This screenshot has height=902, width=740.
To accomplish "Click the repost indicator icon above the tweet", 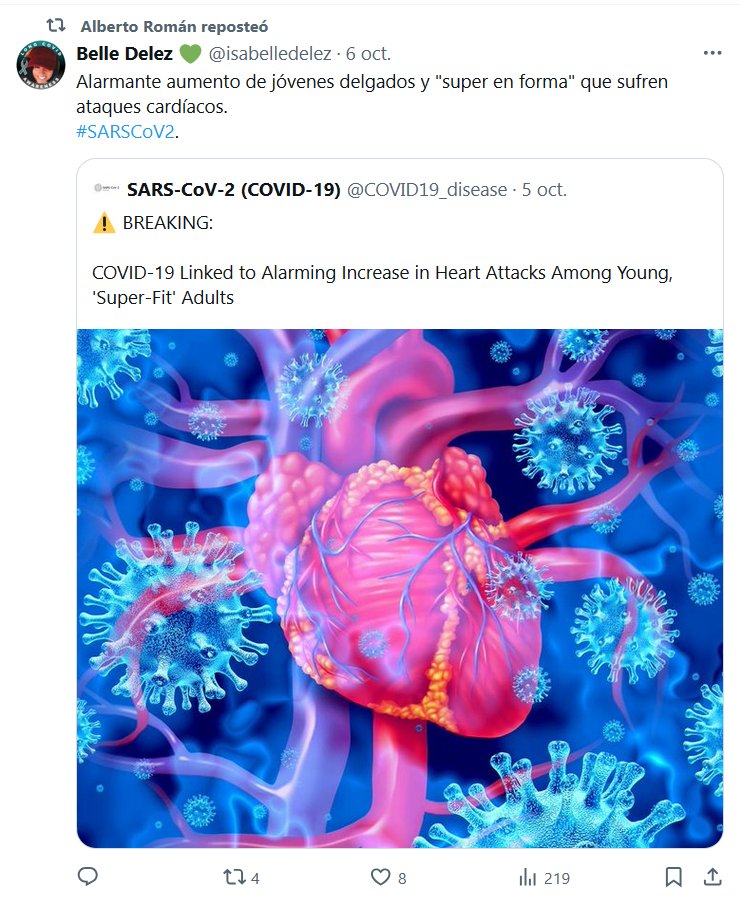I will point(56,26).
